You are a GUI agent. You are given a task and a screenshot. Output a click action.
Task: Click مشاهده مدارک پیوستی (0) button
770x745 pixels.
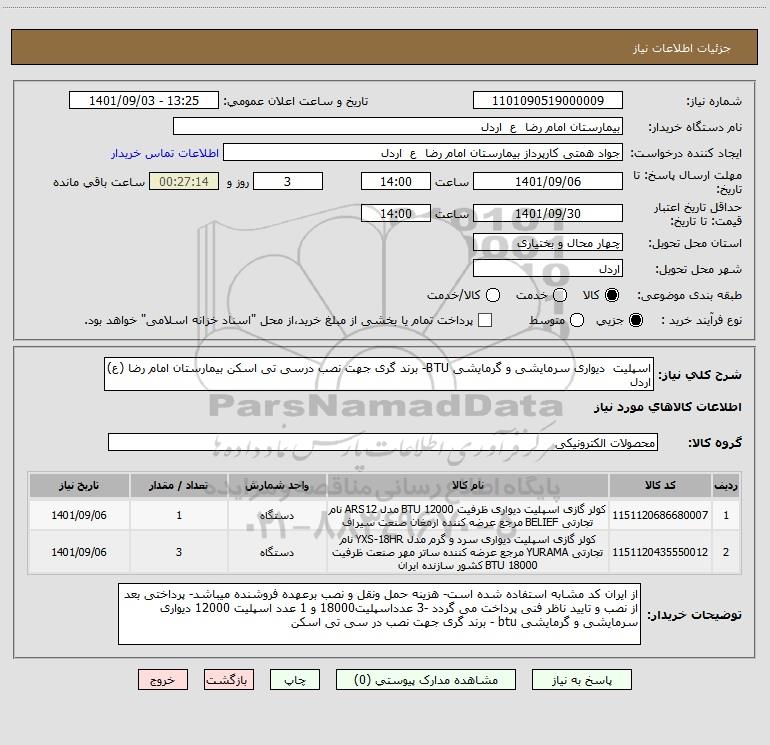click(x=426, y=680)
